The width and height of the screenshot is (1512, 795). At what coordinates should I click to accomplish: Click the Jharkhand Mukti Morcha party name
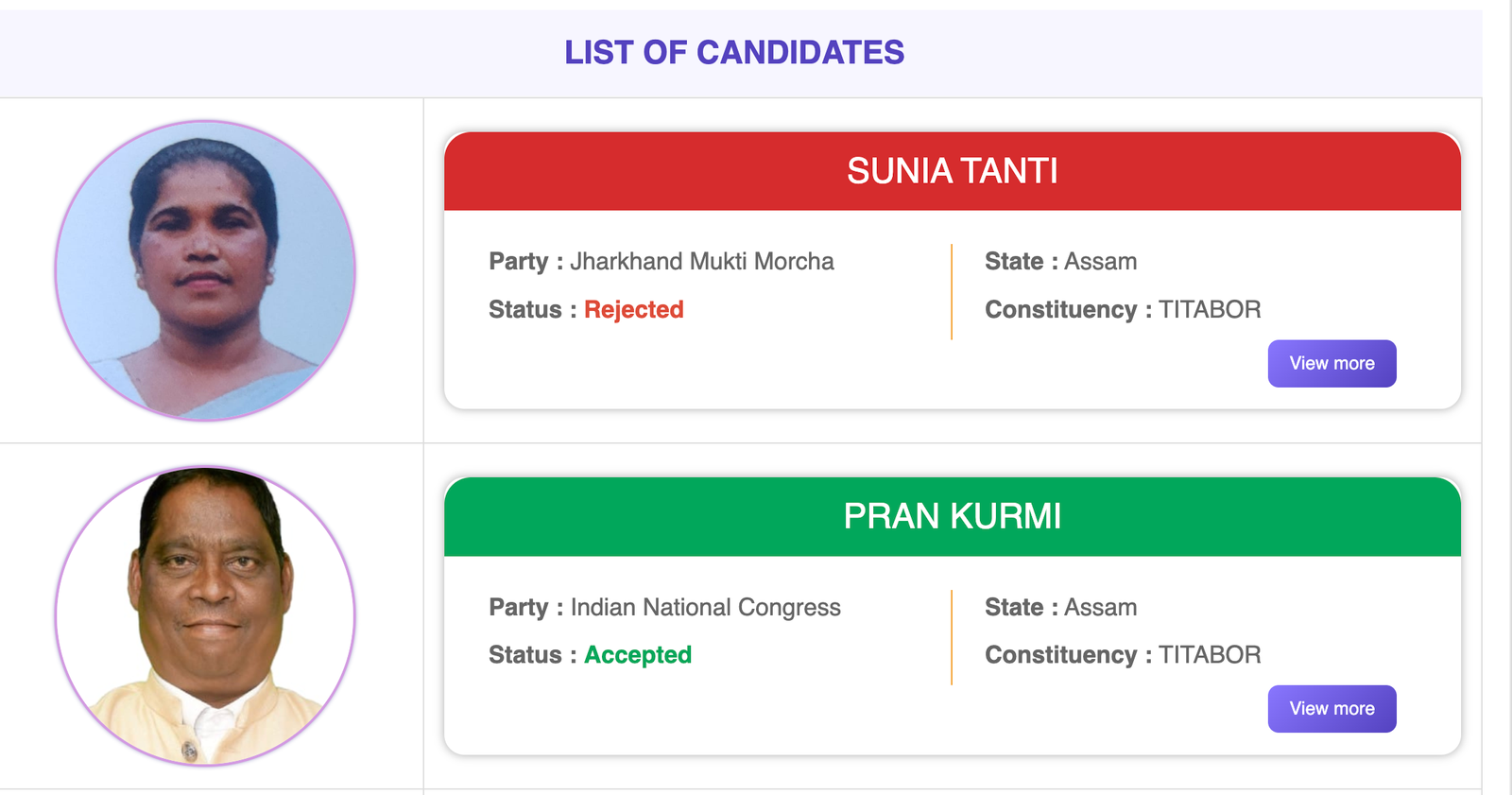[701, 261]
